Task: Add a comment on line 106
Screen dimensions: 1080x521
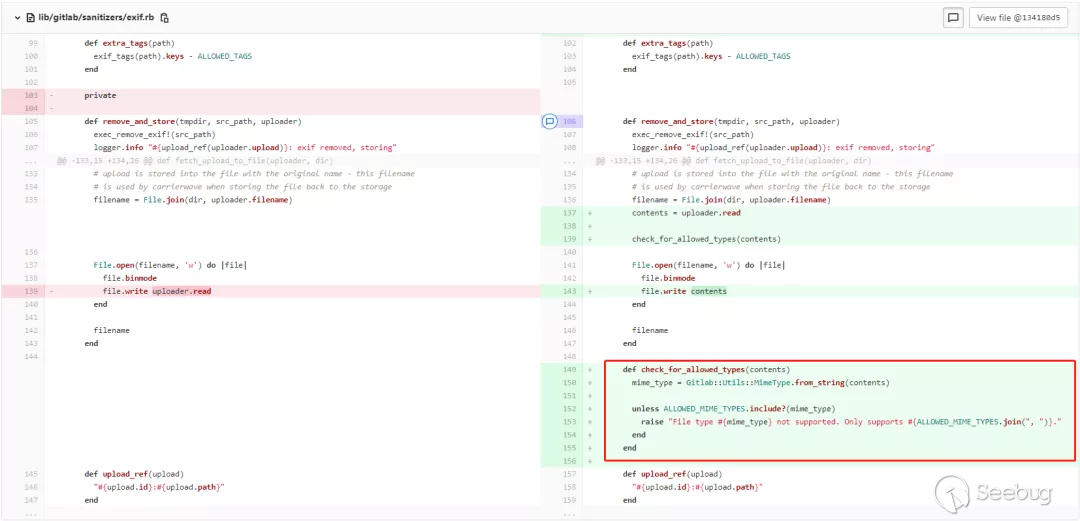Action: pyautogui.click(x=549, y=121)
